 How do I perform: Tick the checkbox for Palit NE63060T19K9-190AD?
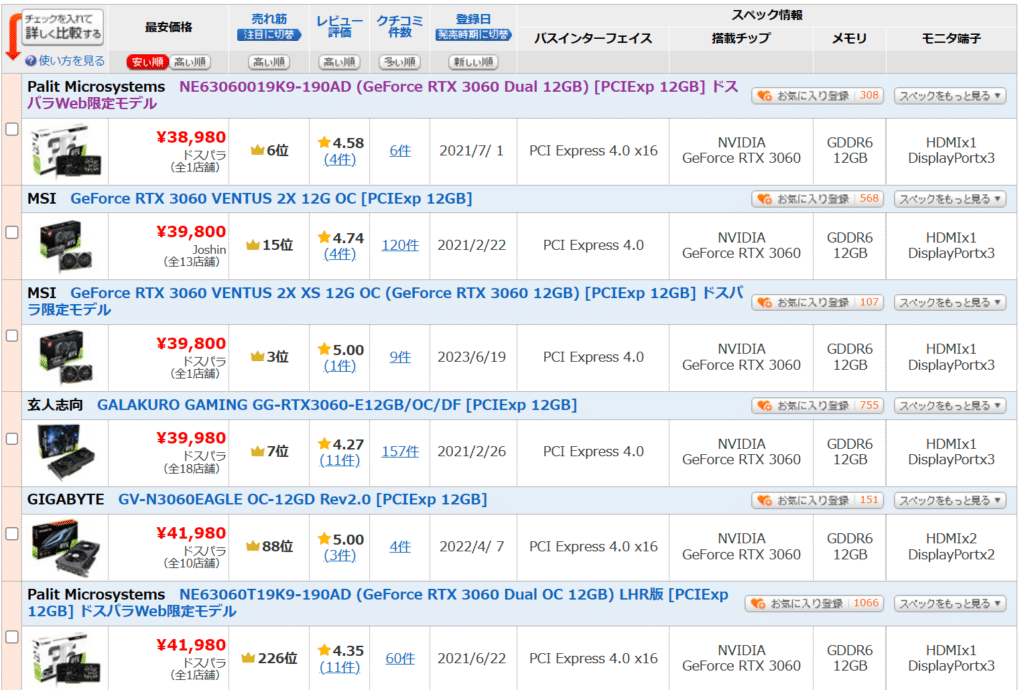(12, 636)
